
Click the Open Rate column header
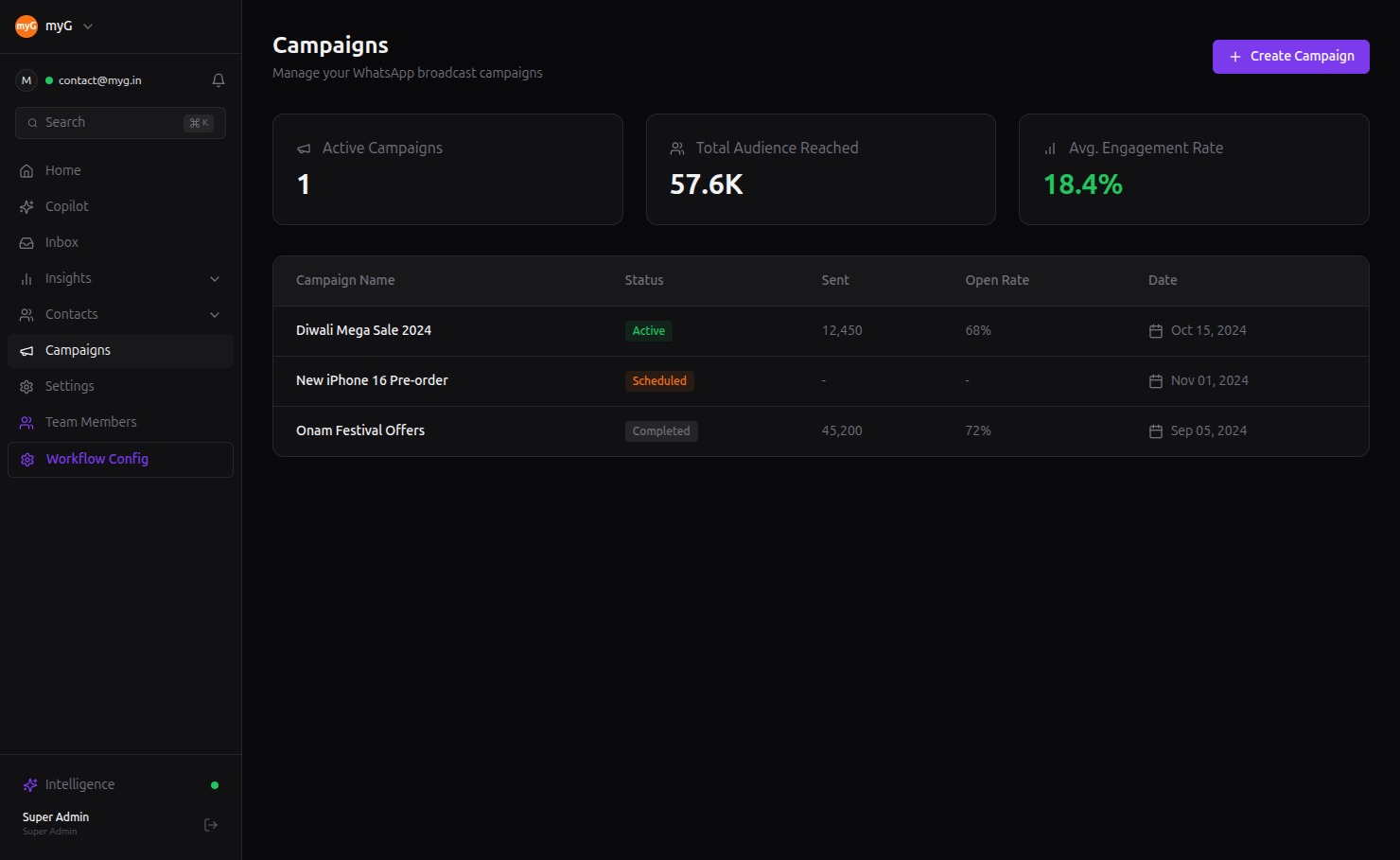997,281
